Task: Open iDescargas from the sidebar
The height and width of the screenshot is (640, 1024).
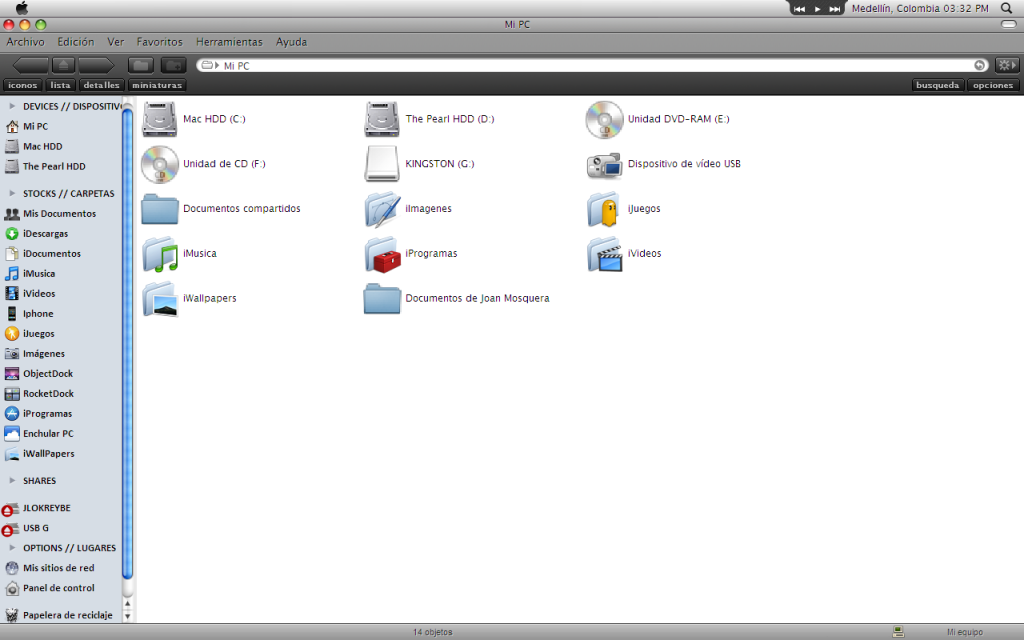Action: (x=37, y=234)
